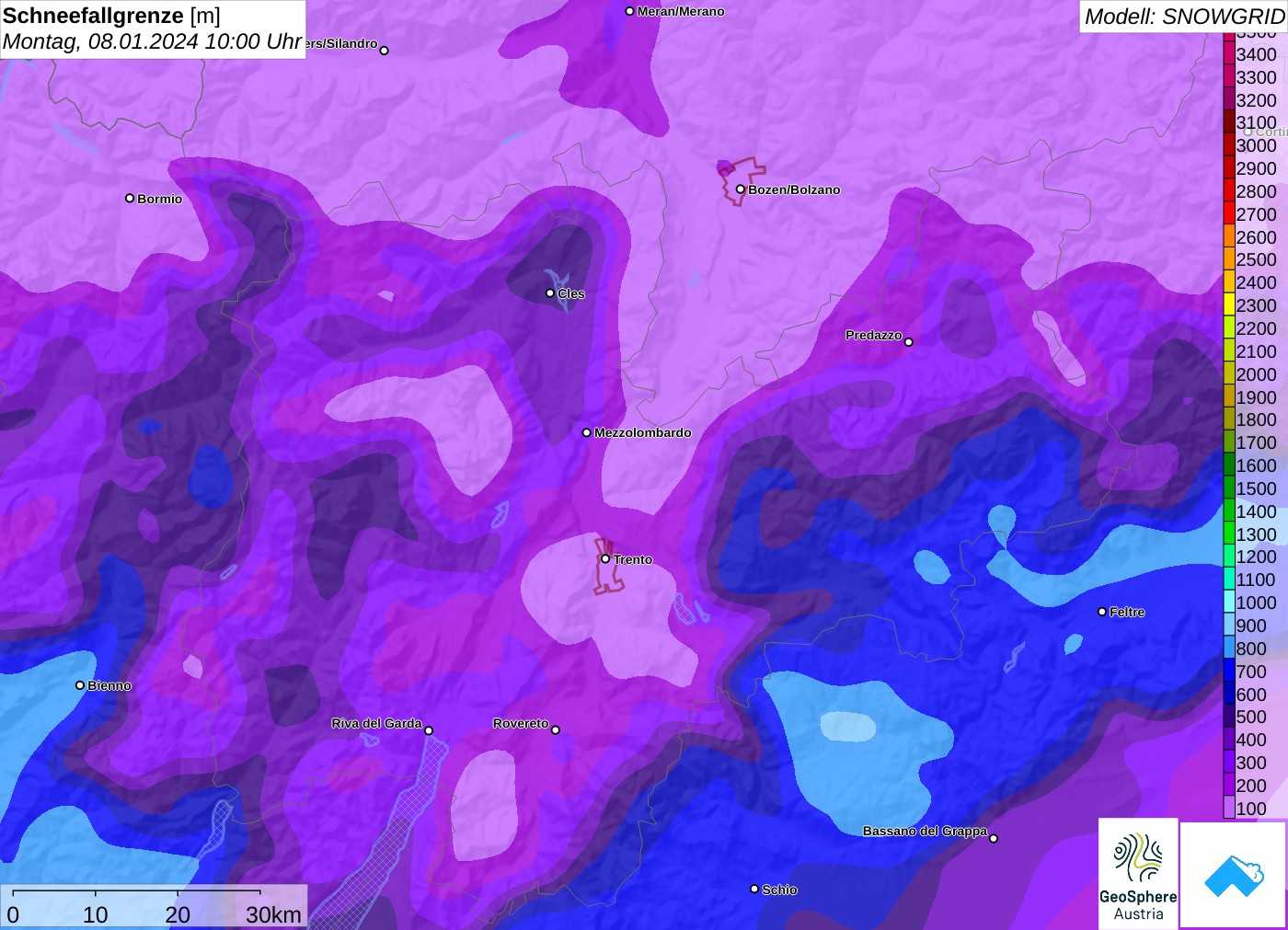This screenshot has width=1288, height=930.
Task: Click the scale bar '10' tick label
Action: pos(96,914)
